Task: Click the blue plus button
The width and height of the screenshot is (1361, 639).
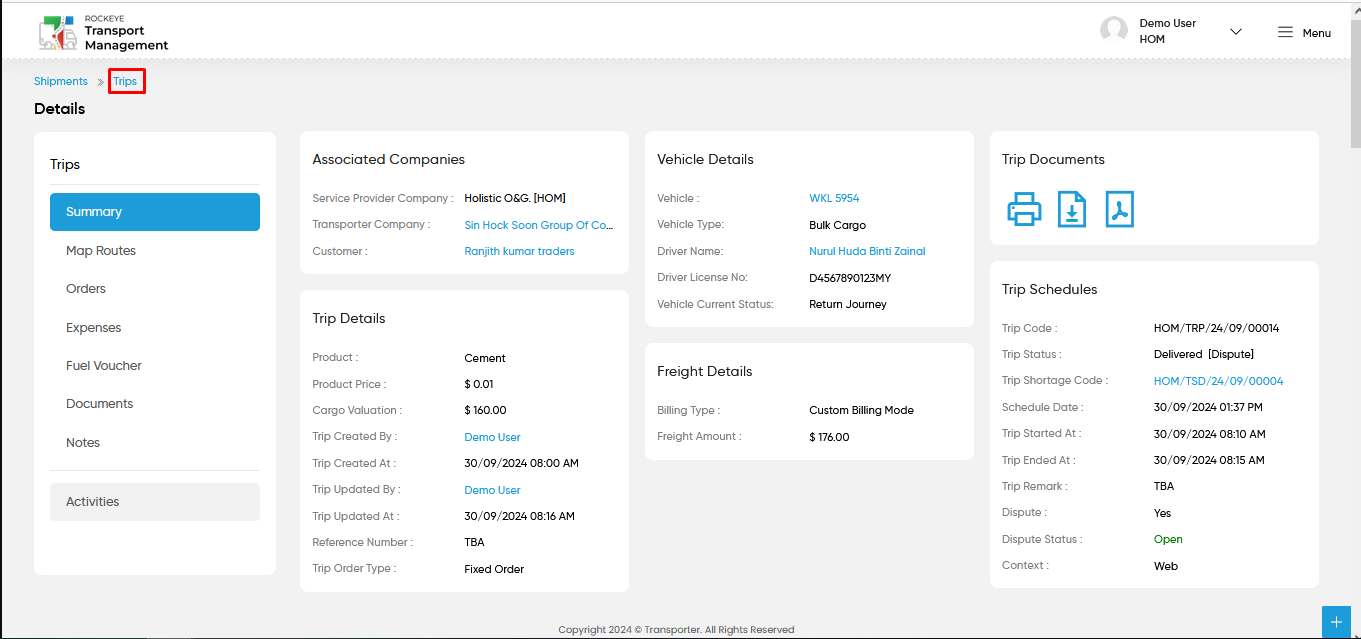Action: pos(1336,621)
